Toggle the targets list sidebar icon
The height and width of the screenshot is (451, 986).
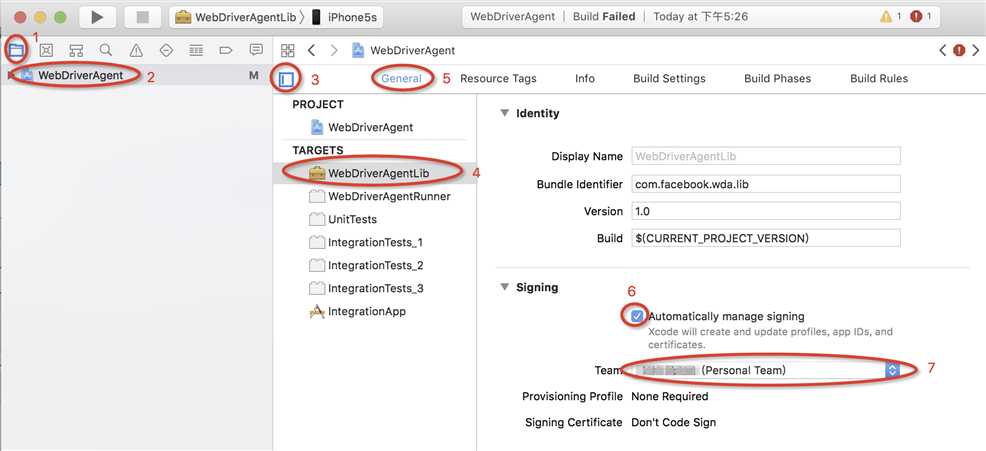(x=287, y=78)
